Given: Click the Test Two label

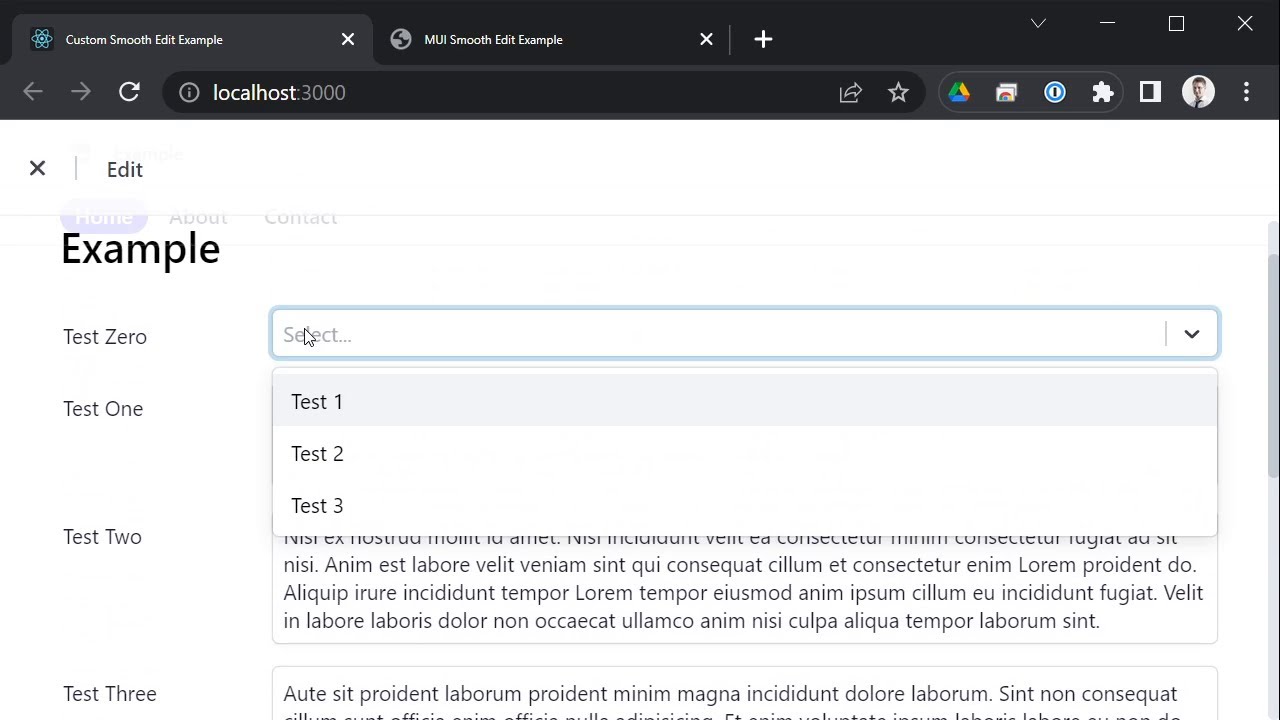Looking at the screenshot, I should click(102, 536).
